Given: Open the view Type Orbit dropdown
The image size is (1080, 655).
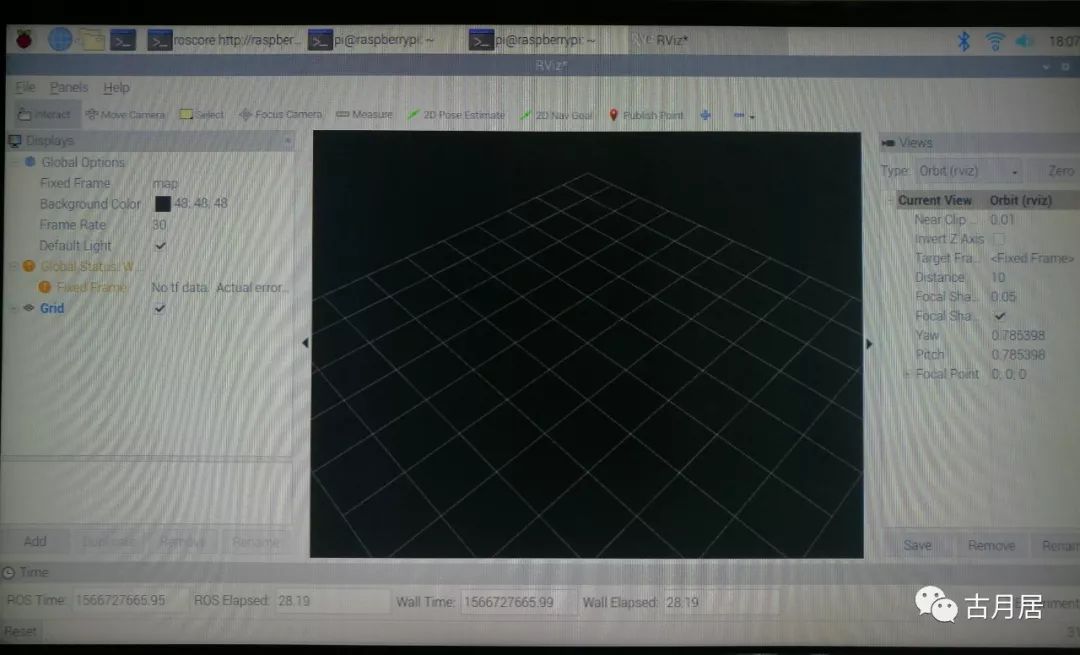Looking at the screenshot, I should (x=968, y=171).
